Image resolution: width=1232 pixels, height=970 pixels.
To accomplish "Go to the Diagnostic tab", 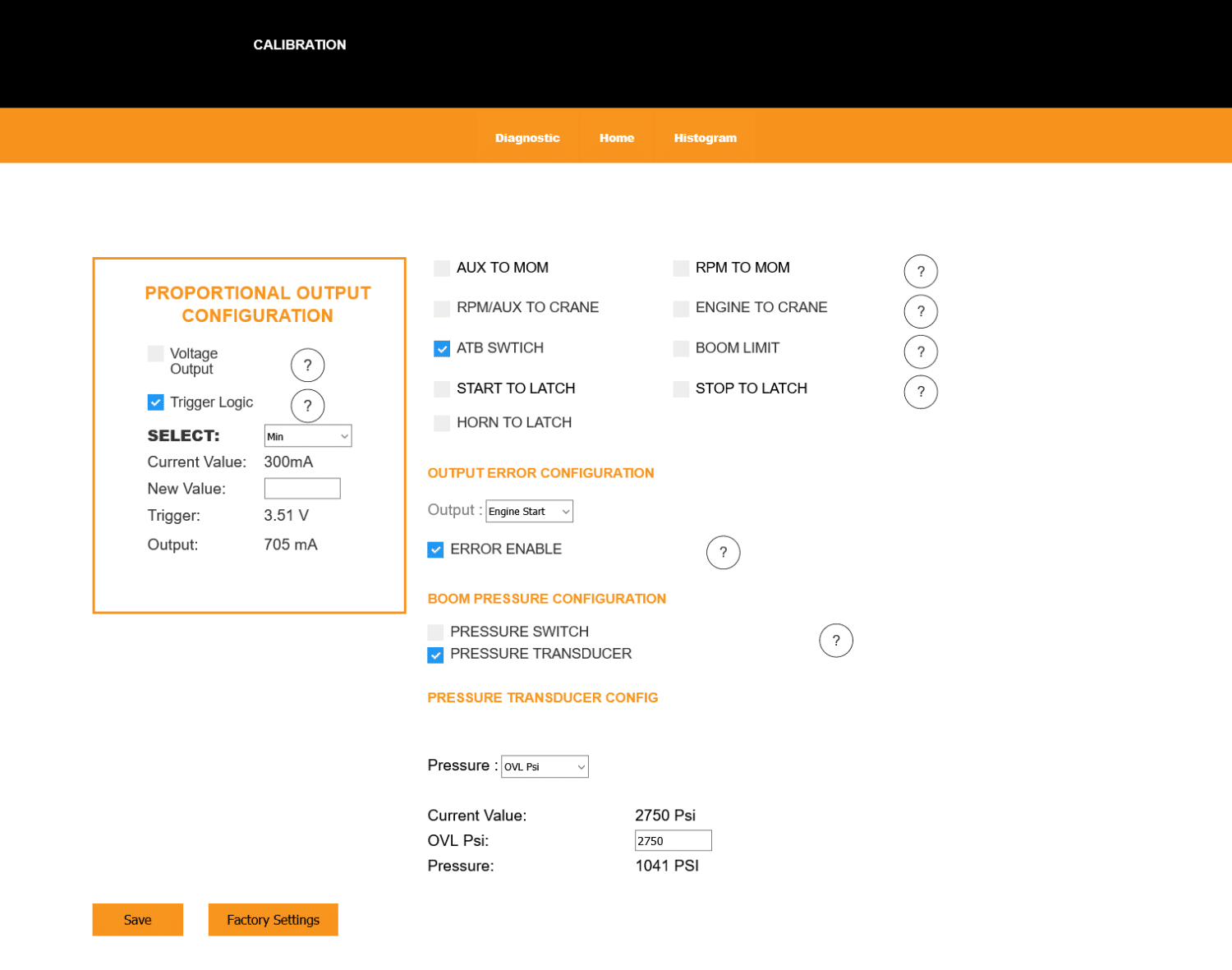I will (527, 138).
